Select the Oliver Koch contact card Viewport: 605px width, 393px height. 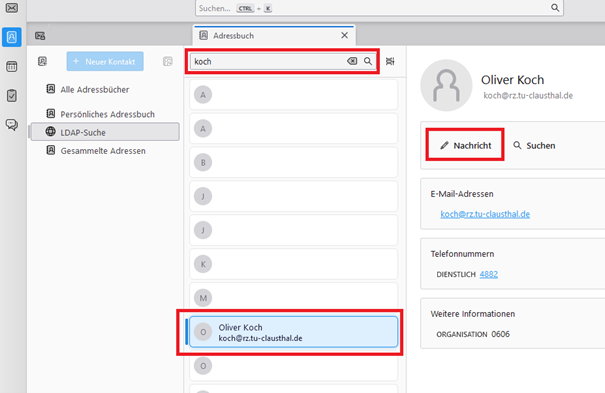point(293,332)
